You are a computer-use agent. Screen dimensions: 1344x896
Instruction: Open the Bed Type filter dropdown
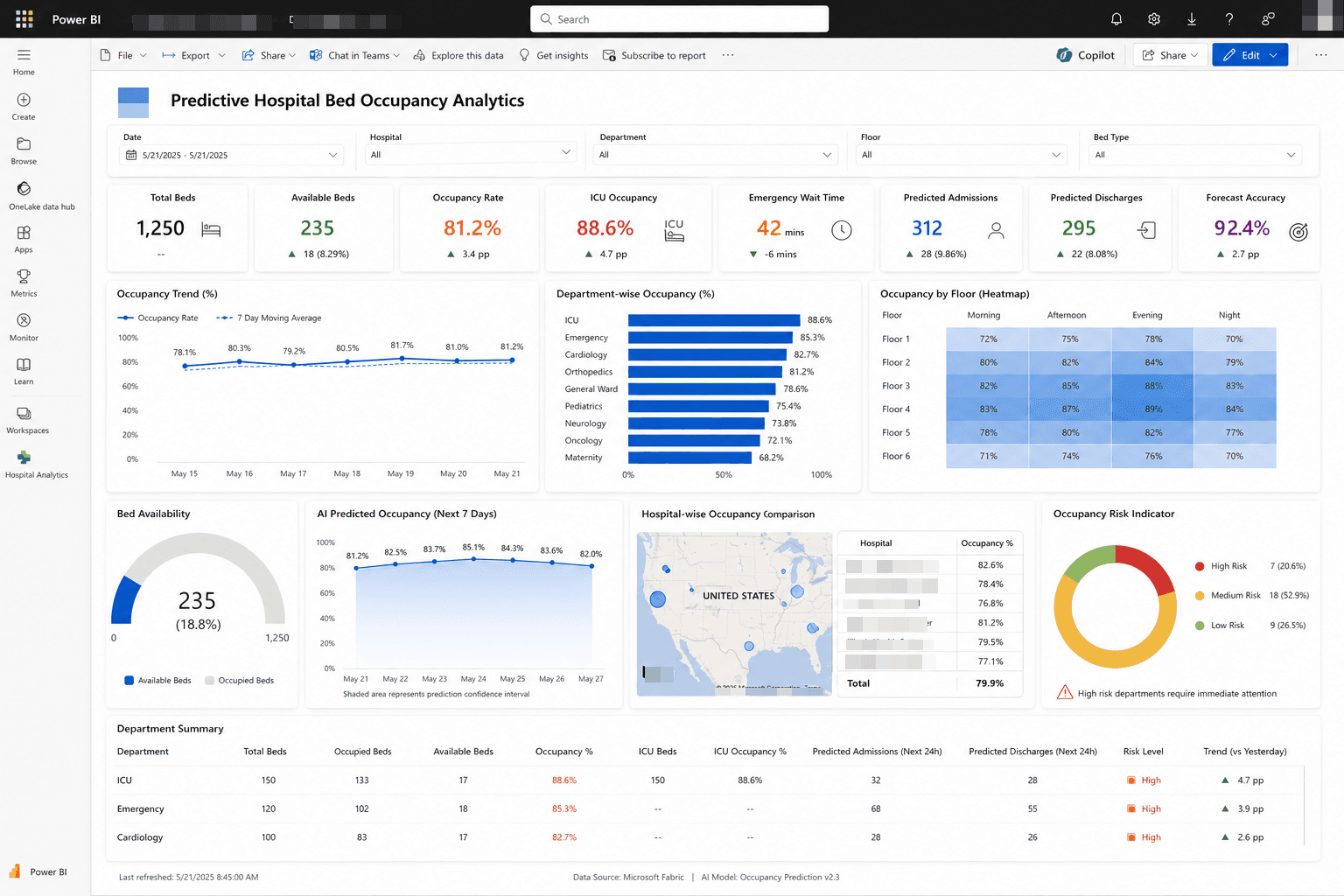point(1196,155)
